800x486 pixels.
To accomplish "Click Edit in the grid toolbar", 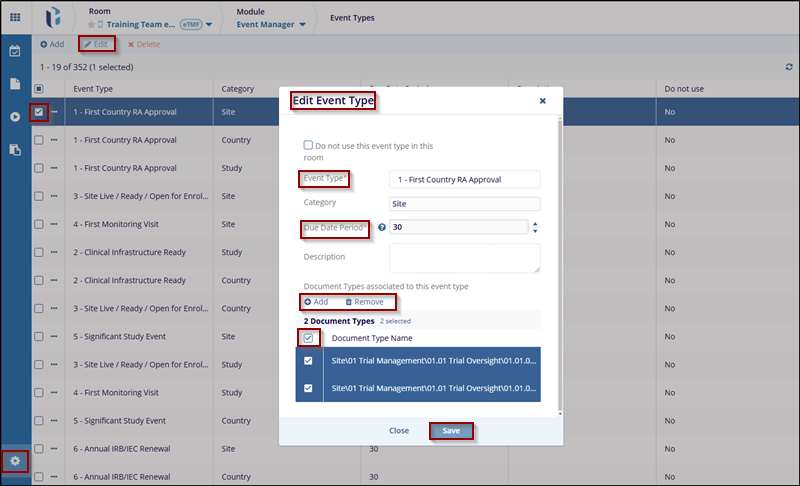I will coord(96,44).
